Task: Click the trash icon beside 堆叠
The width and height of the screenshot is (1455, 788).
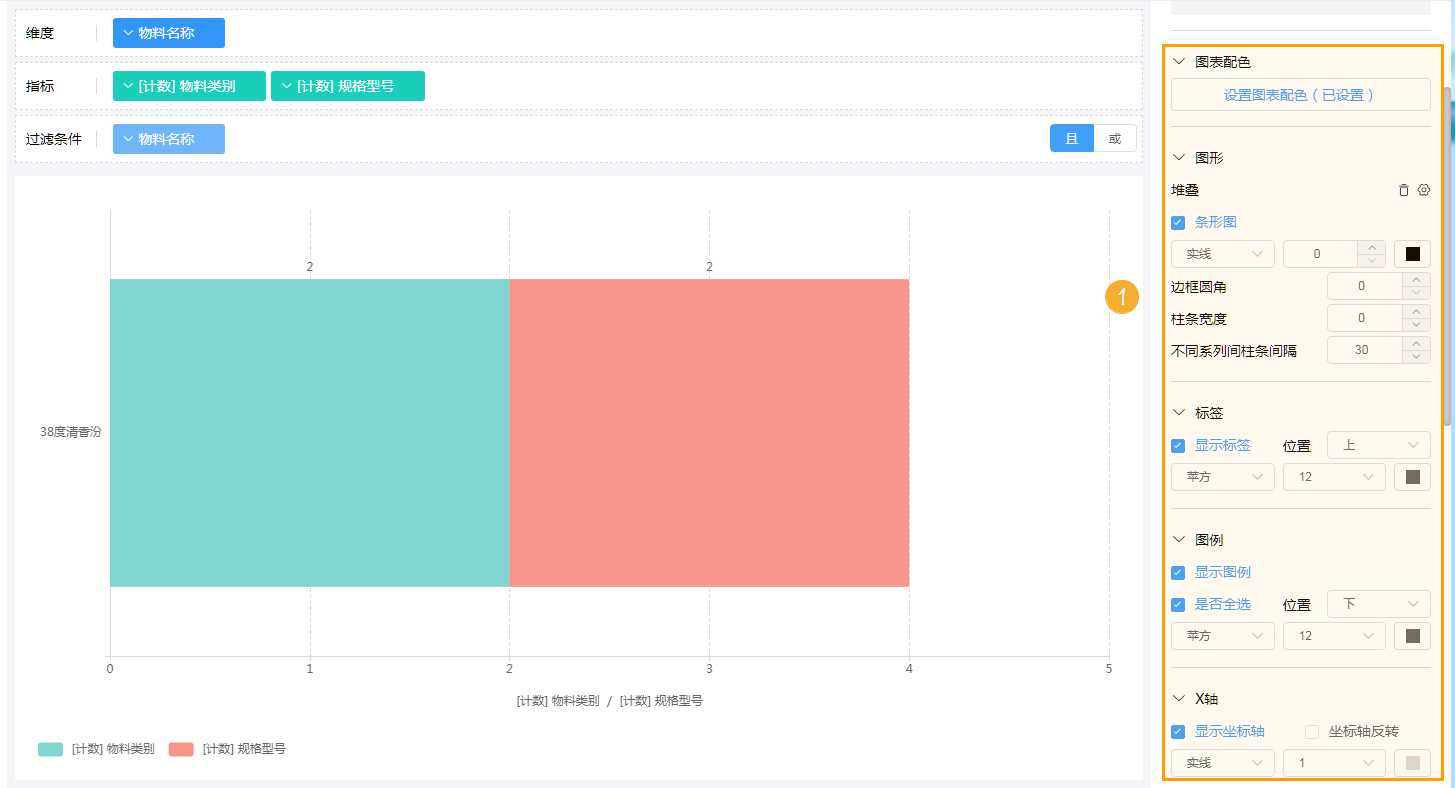Action: point(1403,190)
